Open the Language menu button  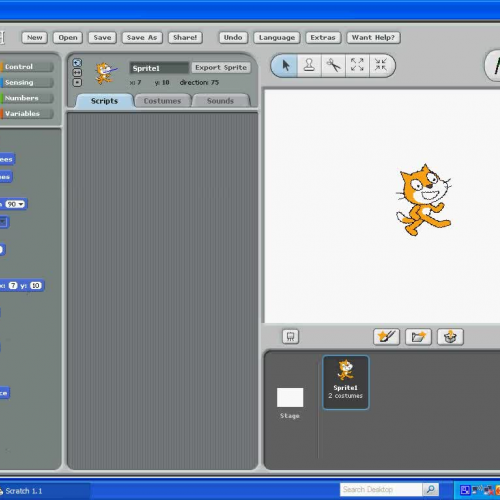tap(277, 37)
